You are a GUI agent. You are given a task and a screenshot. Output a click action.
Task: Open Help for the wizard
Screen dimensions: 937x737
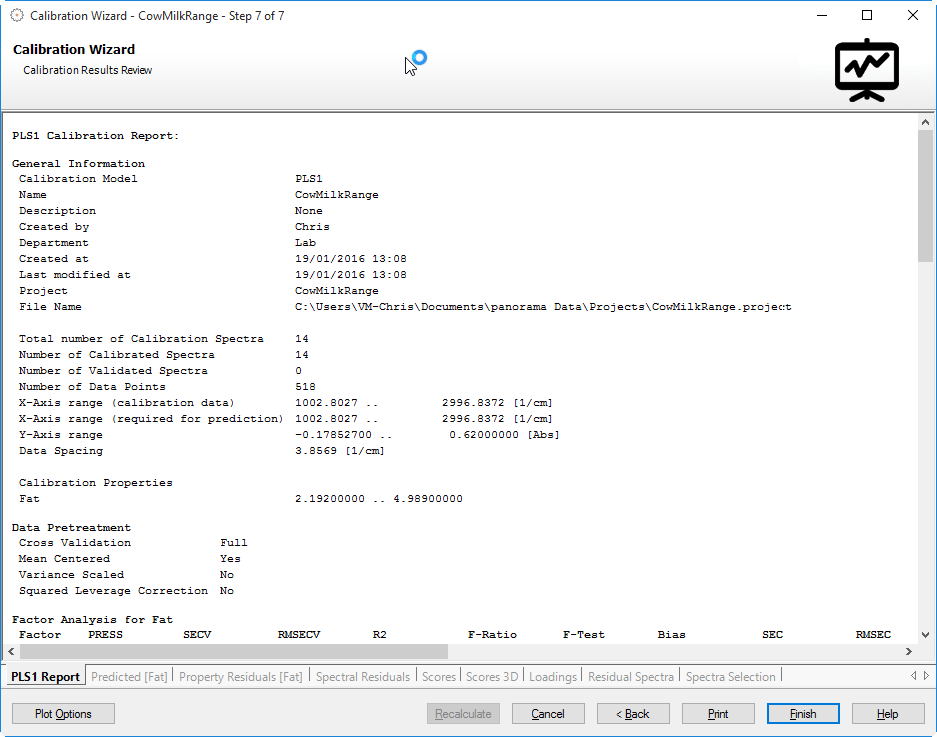[x=888, y=714]
